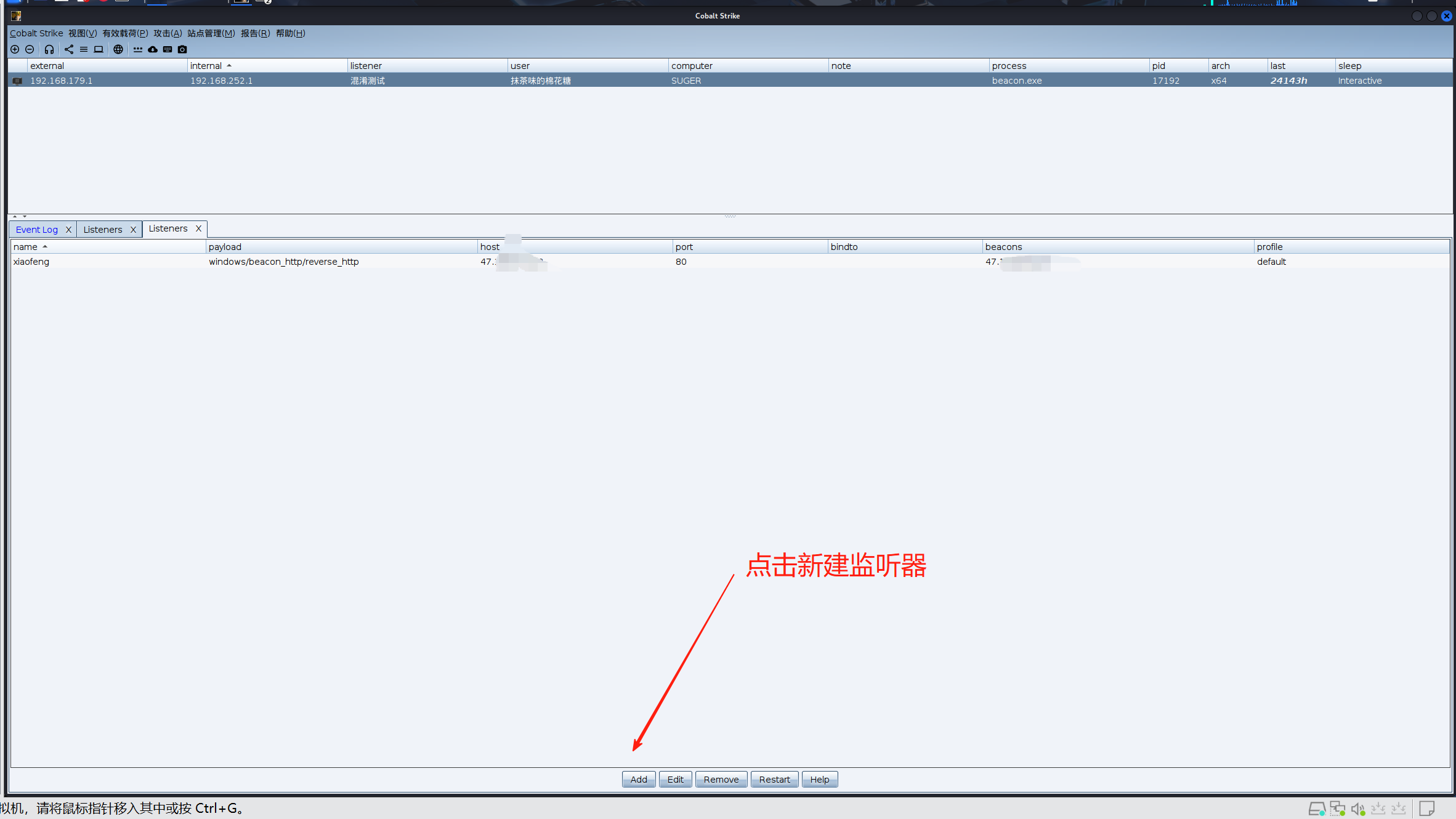
Task: Open the 站点管理(M) menu
Action: pos(211,33)
